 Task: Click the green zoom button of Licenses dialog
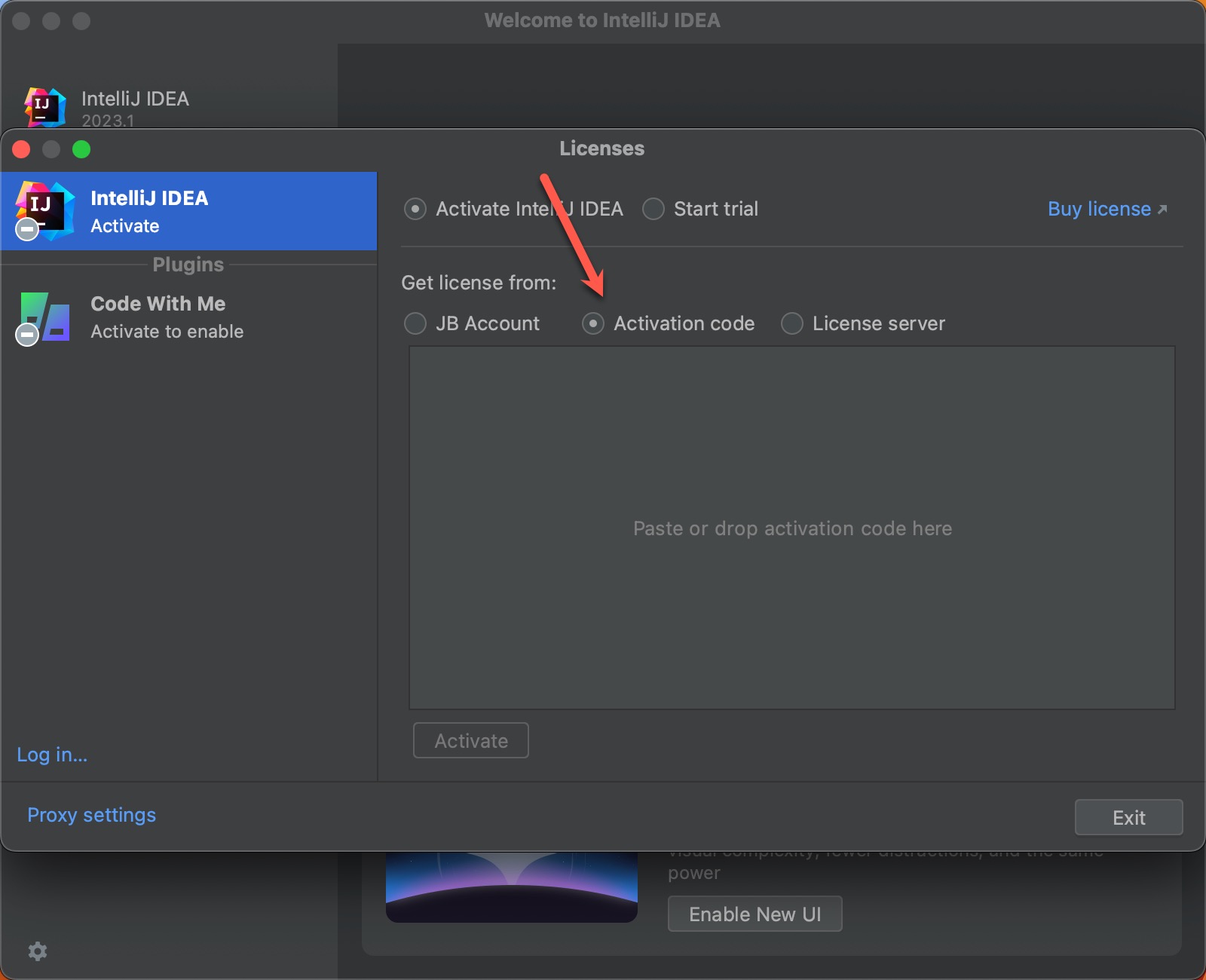[81, 149]
